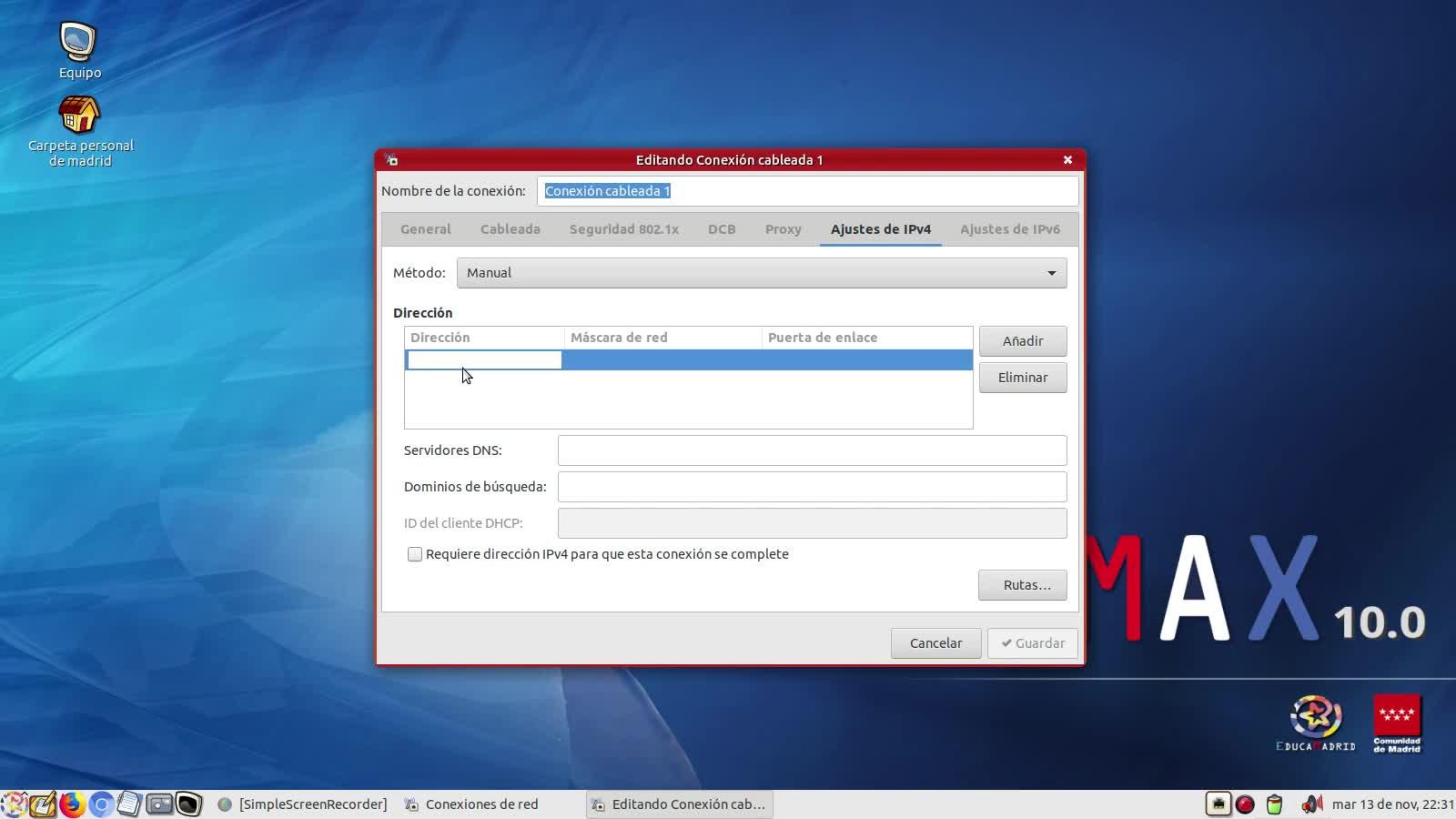The image size is (1456, 819).
Task: Switch to Conexiones de red taskbar window
Action: point(481,804)
